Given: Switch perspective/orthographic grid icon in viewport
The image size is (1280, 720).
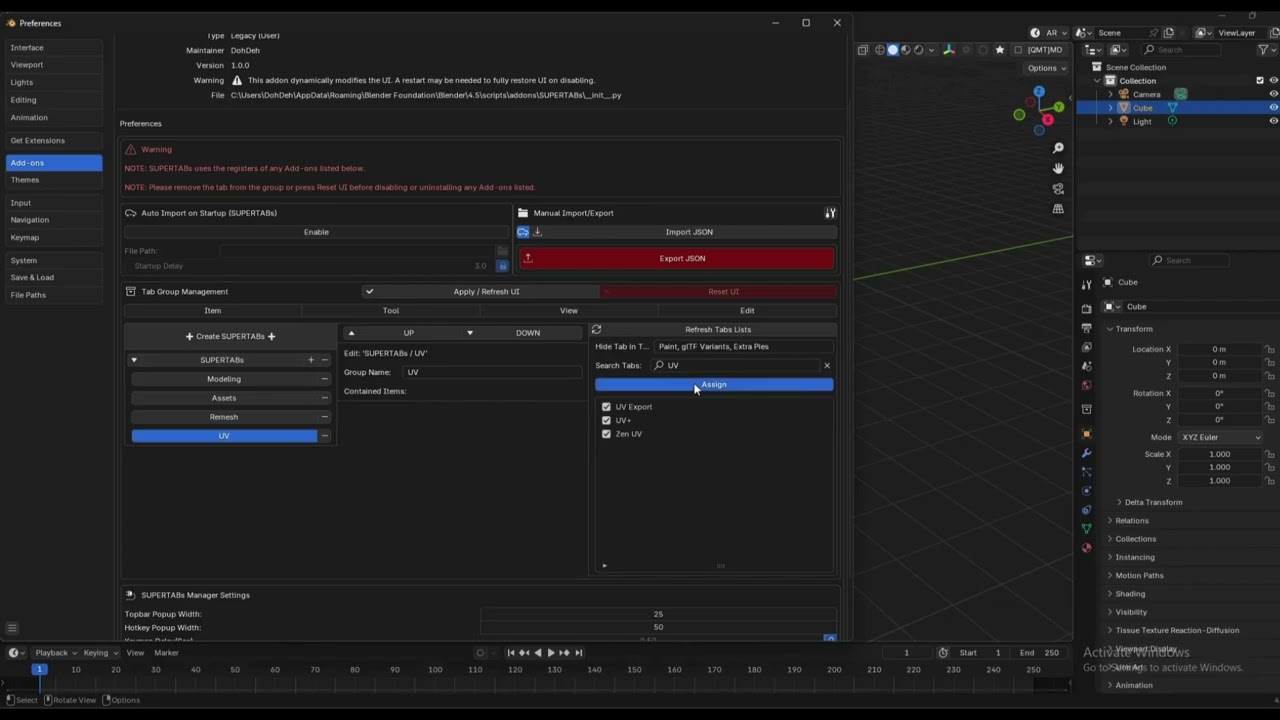Looking at the screenshot, I should point(1058,209).
